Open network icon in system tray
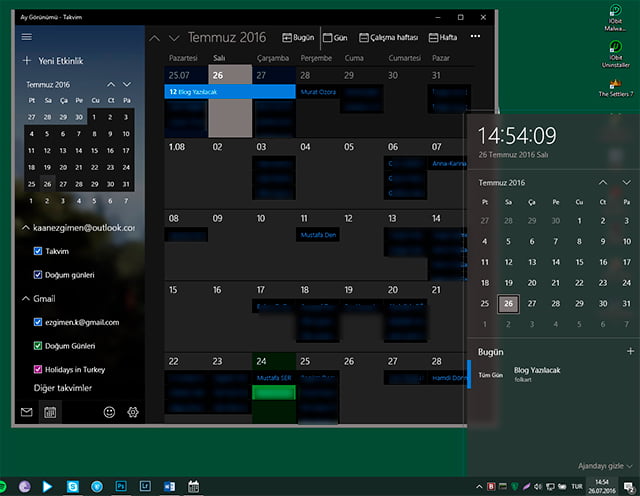Image resolution: width=640 pixels, height=496 pixels. coord(550,486)
